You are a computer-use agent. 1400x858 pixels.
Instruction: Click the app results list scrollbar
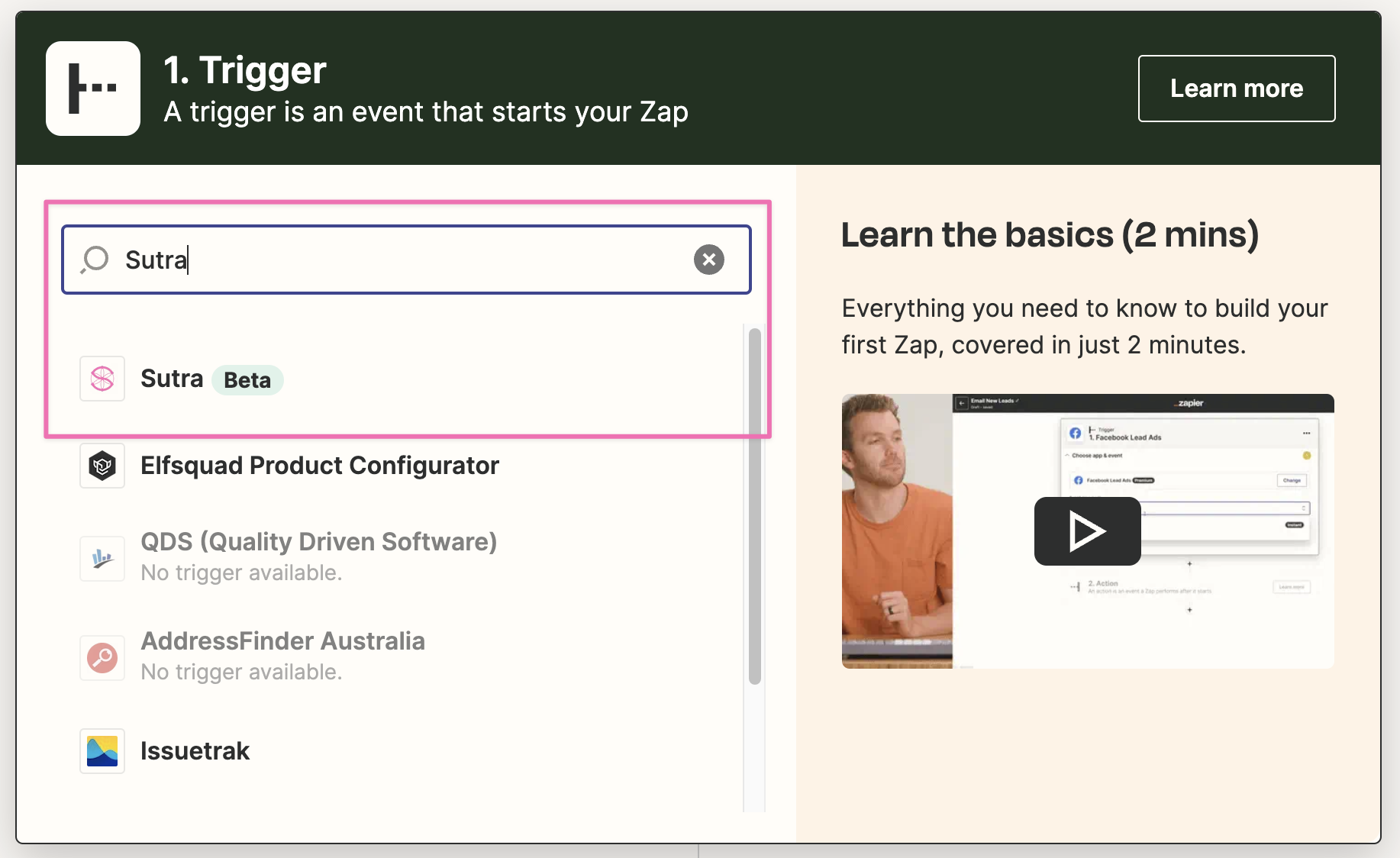click(x=755, y=506)
